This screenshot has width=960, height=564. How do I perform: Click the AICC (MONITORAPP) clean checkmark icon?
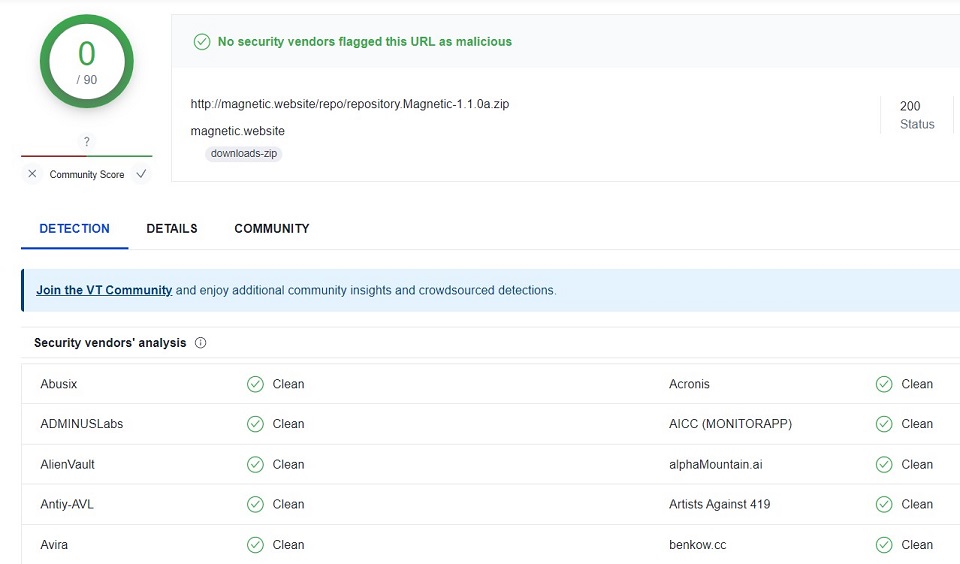(884, 424)
